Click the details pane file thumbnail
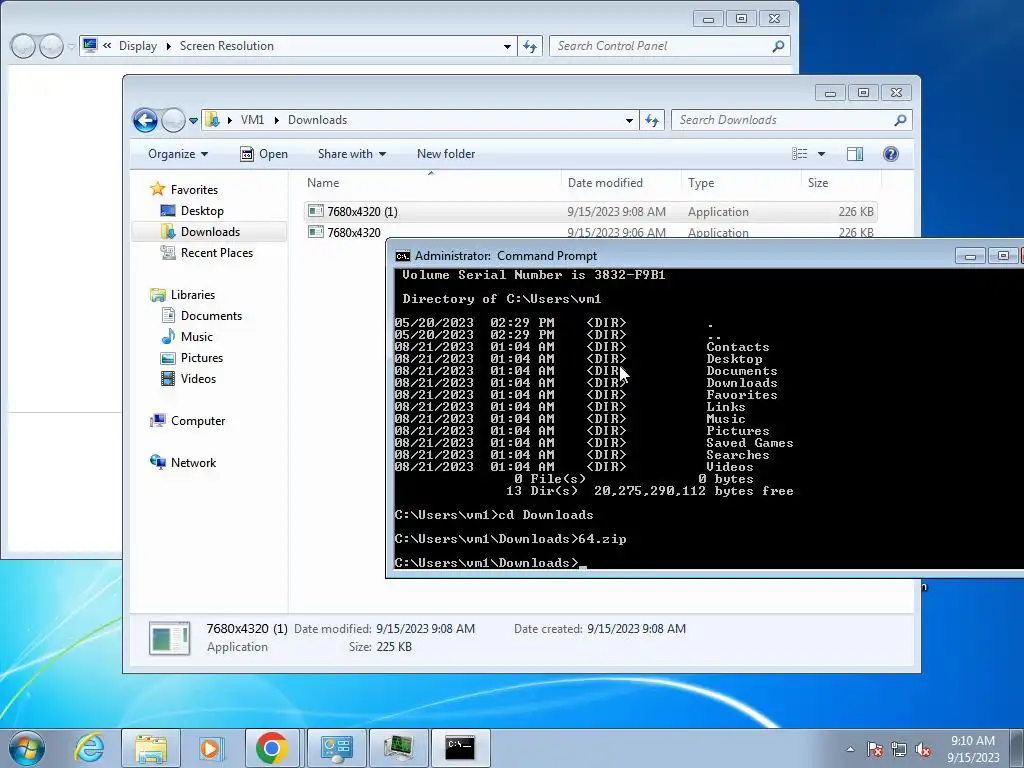The image size is (1024, 768). click(x=170, y=638)
